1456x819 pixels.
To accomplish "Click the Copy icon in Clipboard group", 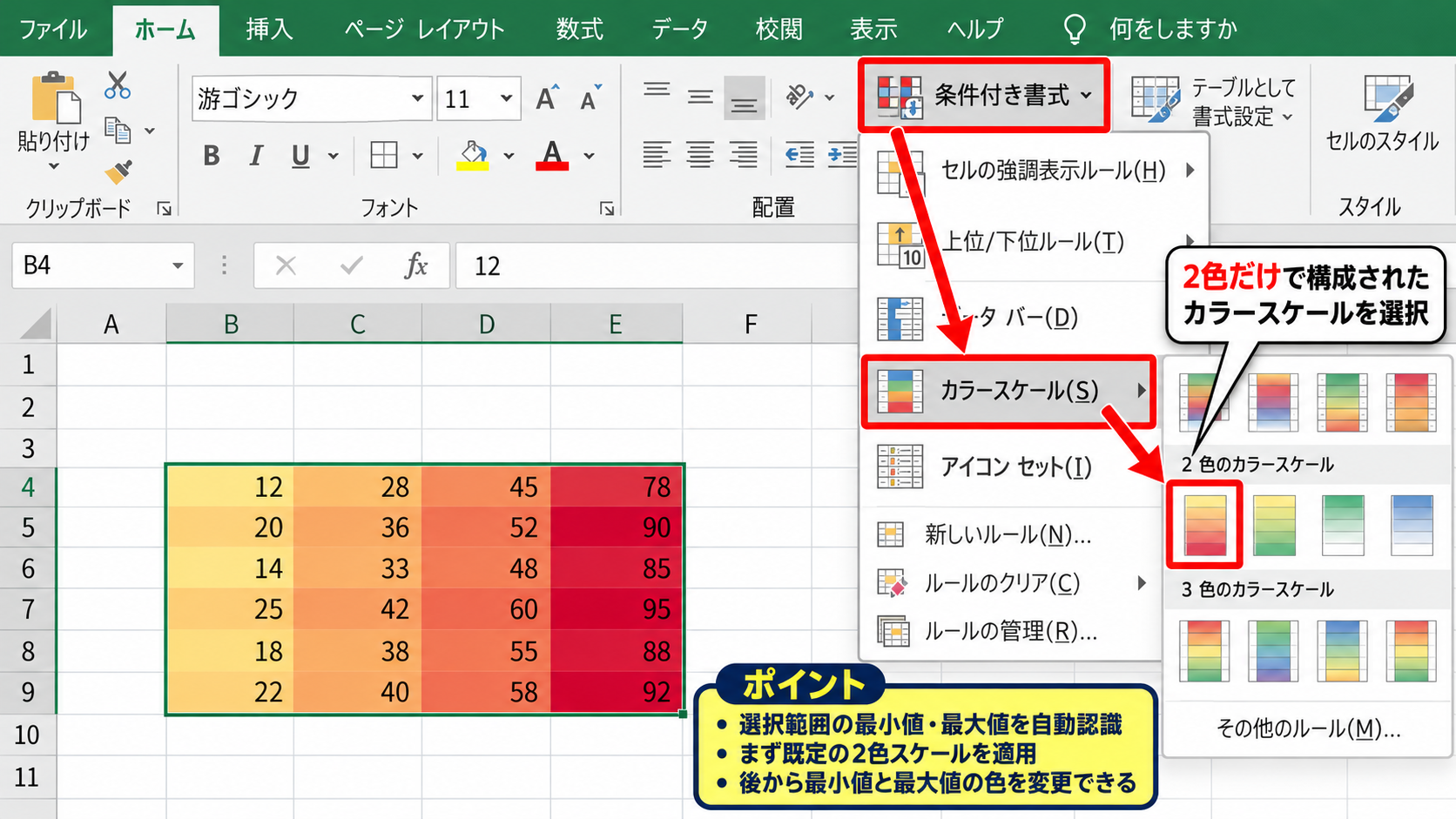I will click(x=118, y=131).
